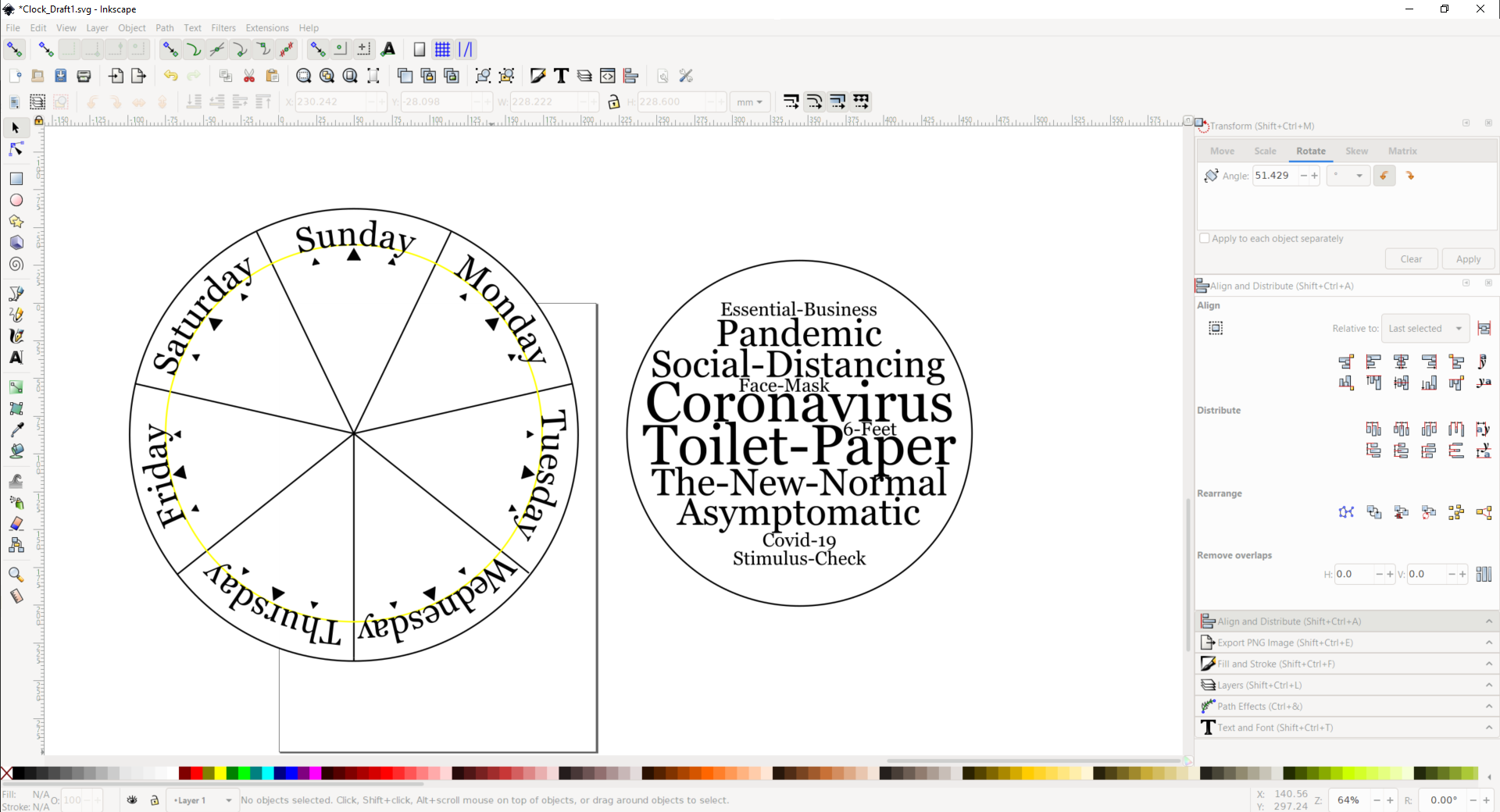
Task: Activate the Star and polygon tool
Action: tap(16, 222)
